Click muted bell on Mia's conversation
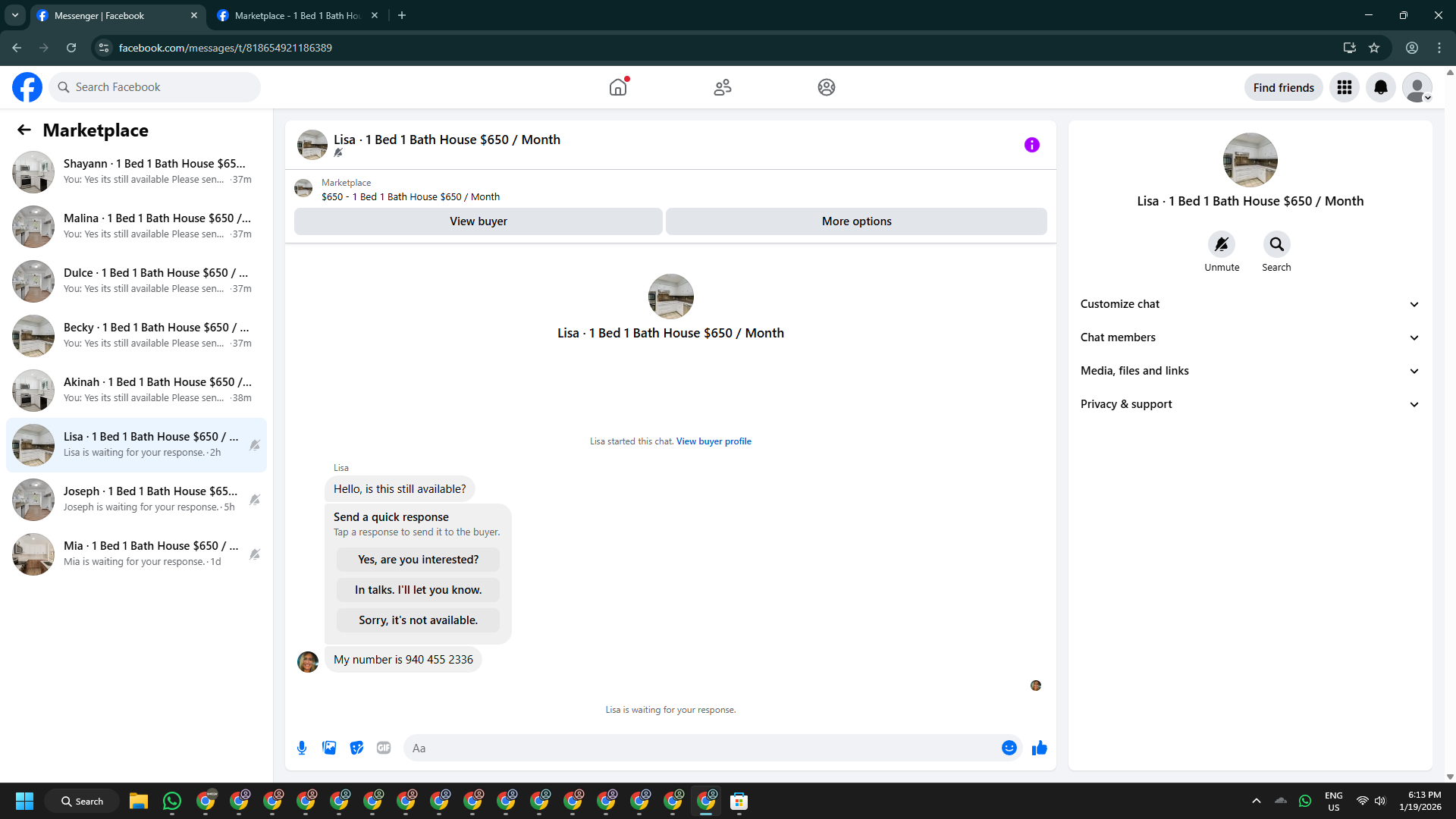 point(255,554)
